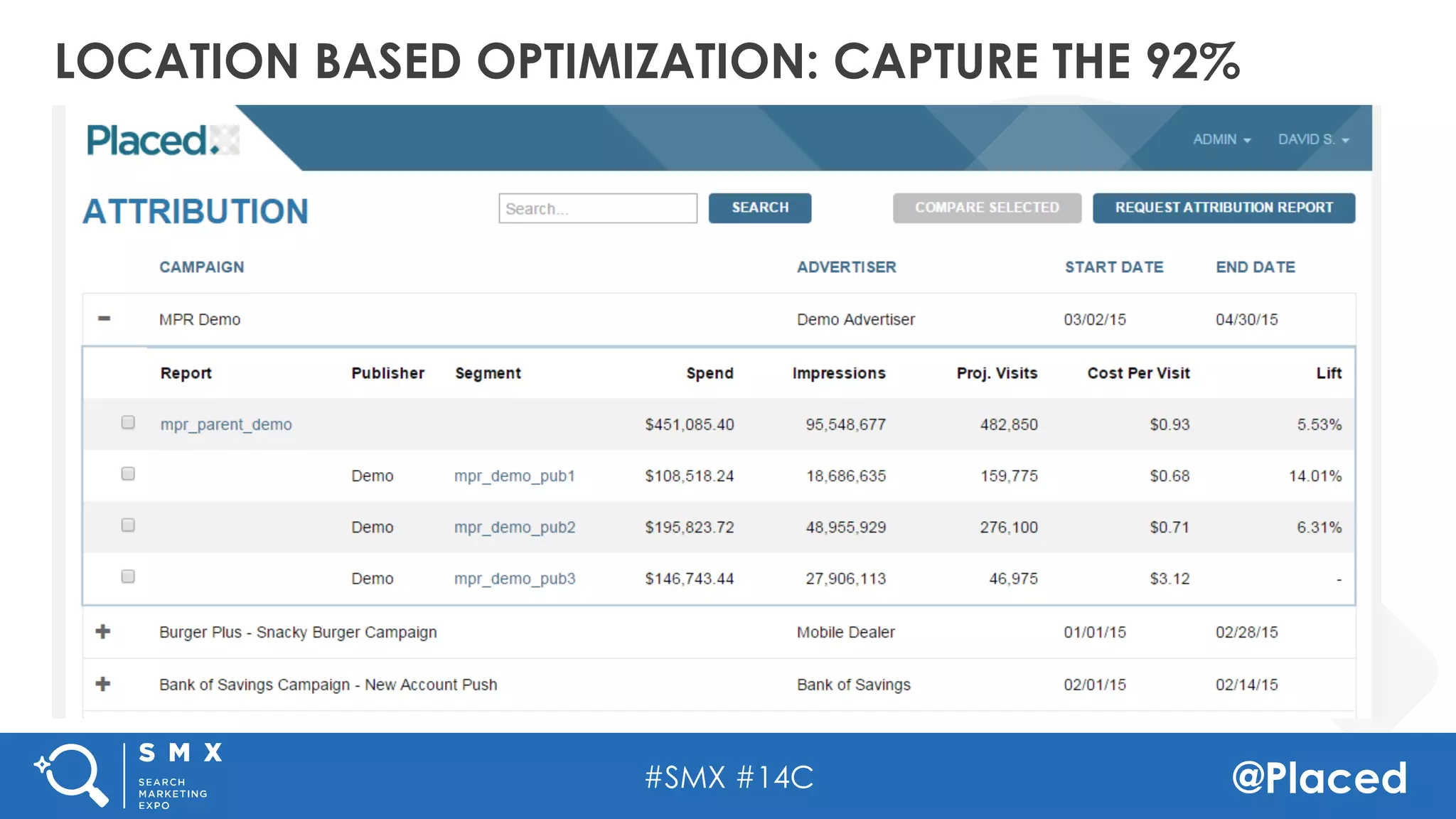The height and width of the screenshot is (819, 1456).
Task: Click the SEARCH button
Action: pyautogui.click(x=760, y=208)
